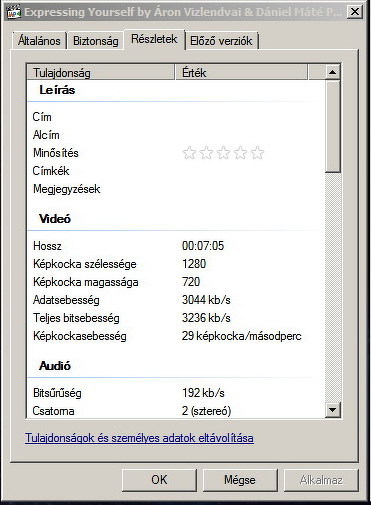The width and height of the screenshot is (371, 505).
Task: Open the Biztonság tab
Action: click(x=96, y=41)
